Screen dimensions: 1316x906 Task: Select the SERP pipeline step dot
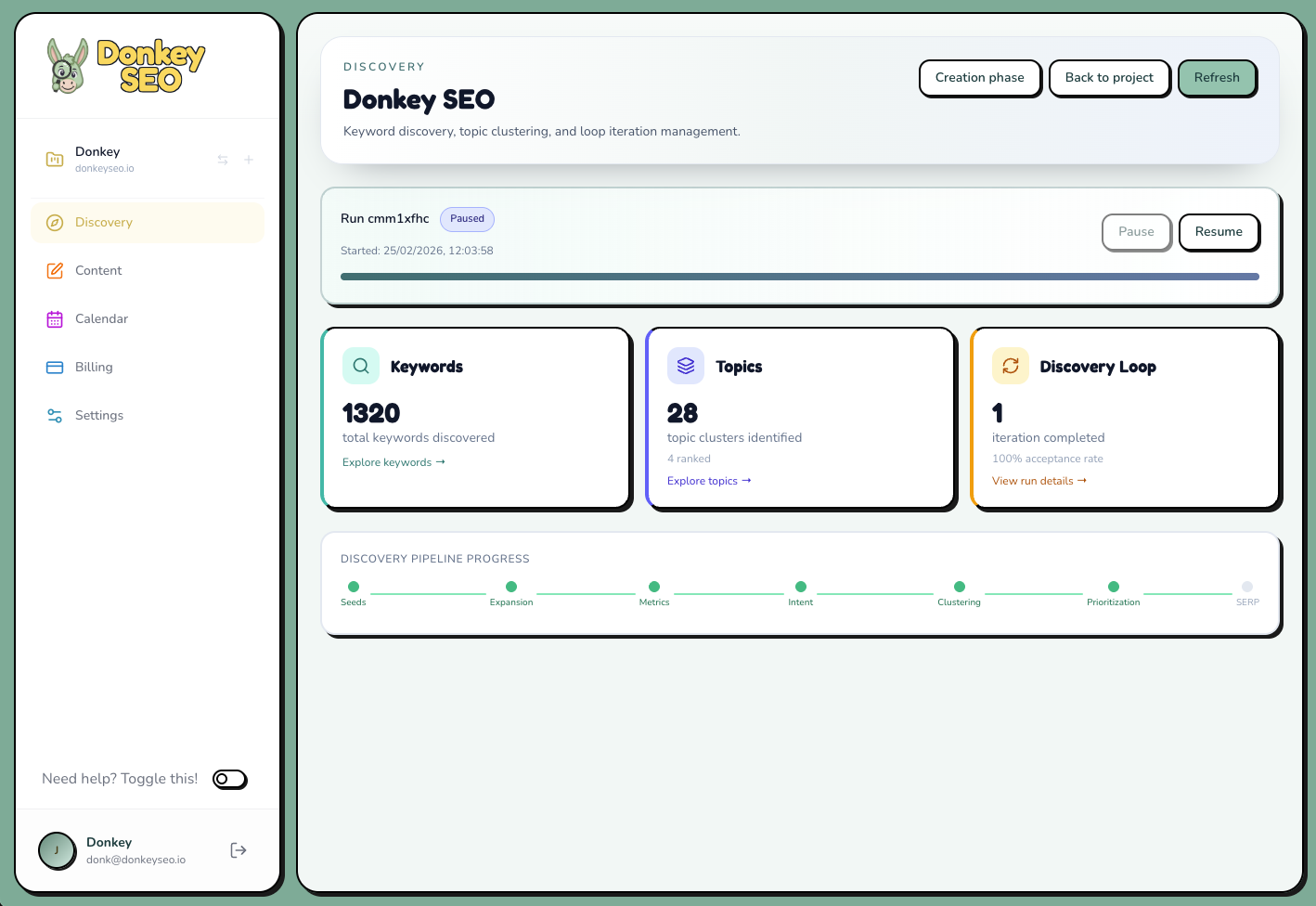point(1247,587)
